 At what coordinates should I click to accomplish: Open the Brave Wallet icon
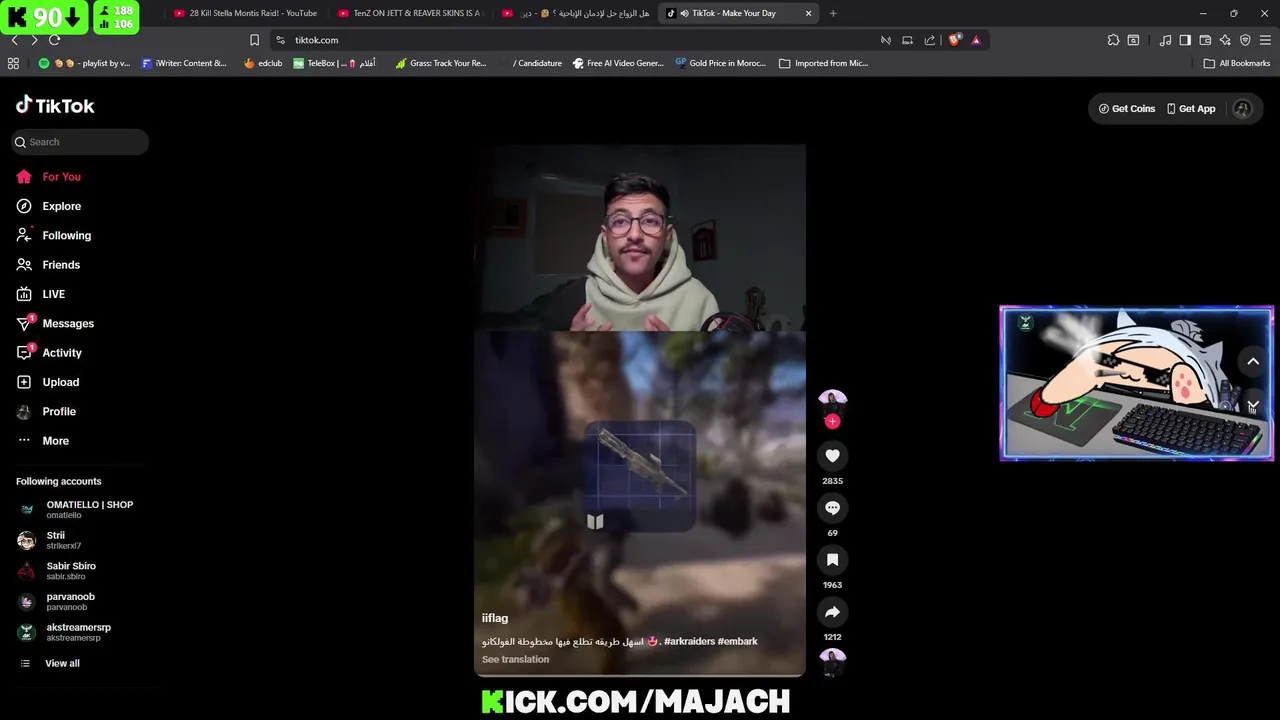point(1205,40)
